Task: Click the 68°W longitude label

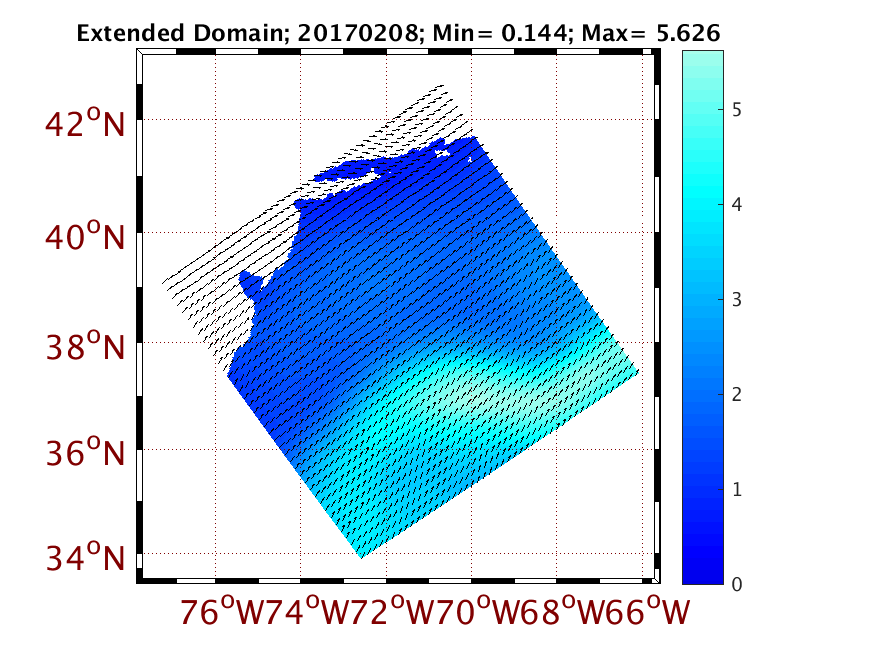Action: pyautogui.click(x=563, y=612)
